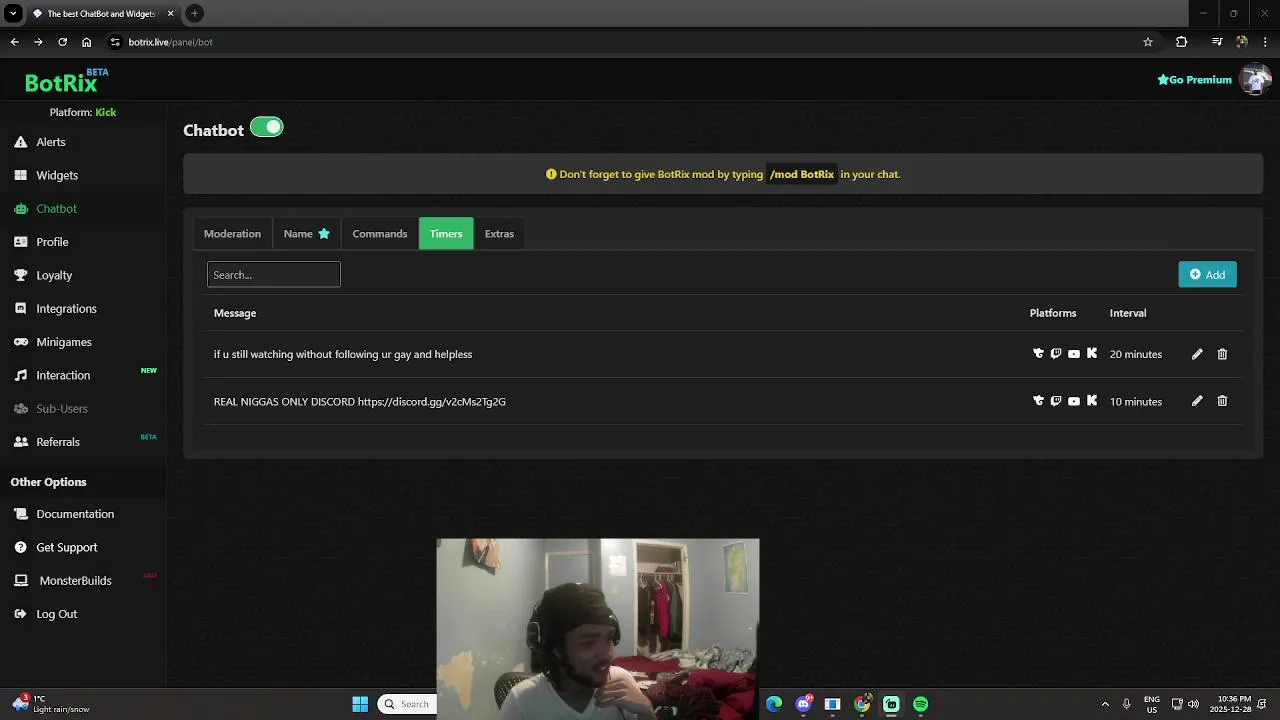
Task: Reload the botrix.live page
Action: tap(62, 42)
